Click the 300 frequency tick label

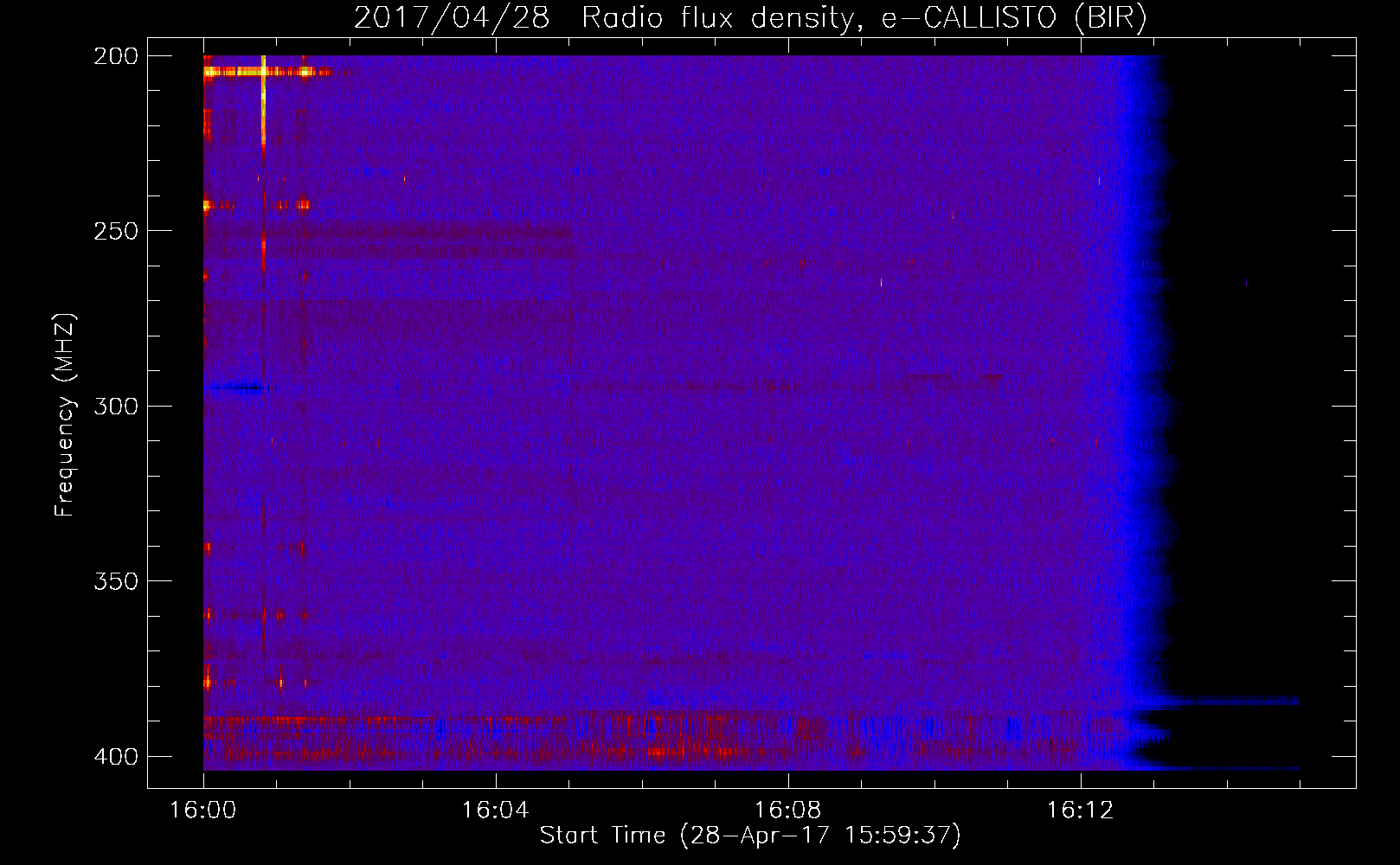click(x=116, y=406)
